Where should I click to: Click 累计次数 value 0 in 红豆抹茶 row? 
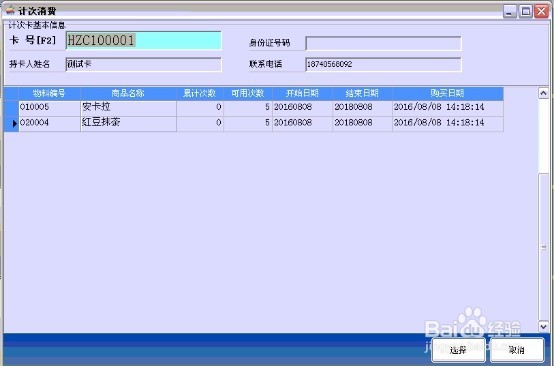point(200,123)
